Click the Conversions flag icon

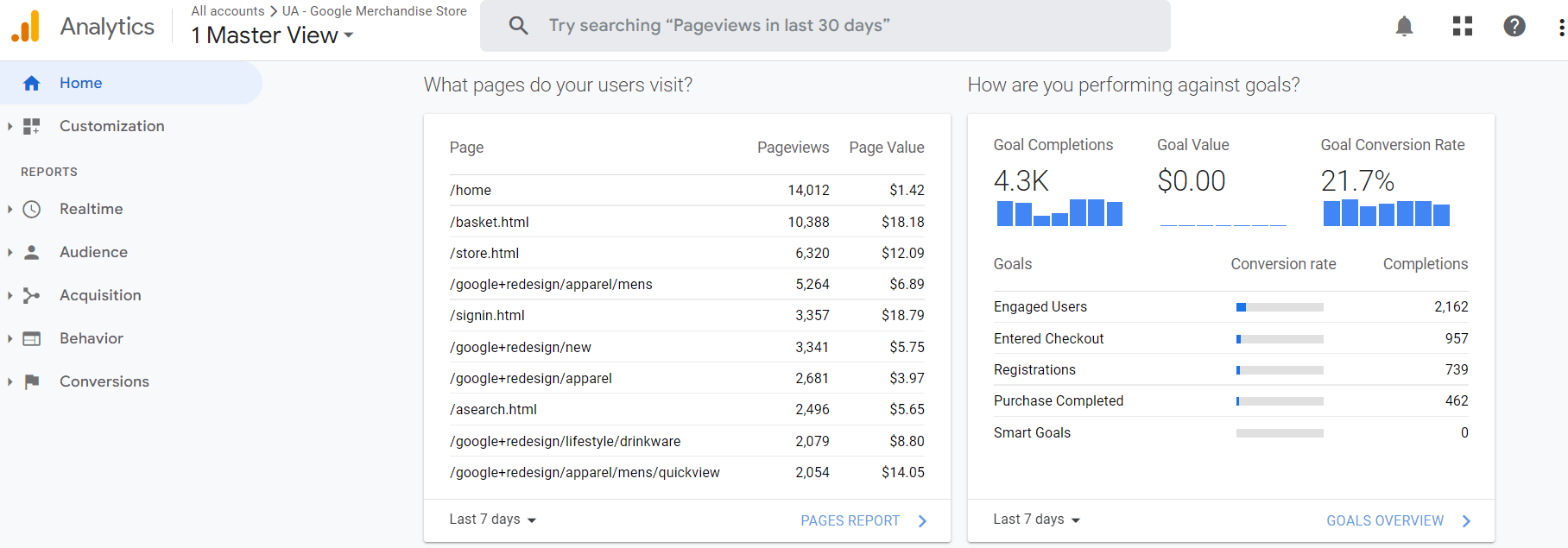tap(32, 381)
